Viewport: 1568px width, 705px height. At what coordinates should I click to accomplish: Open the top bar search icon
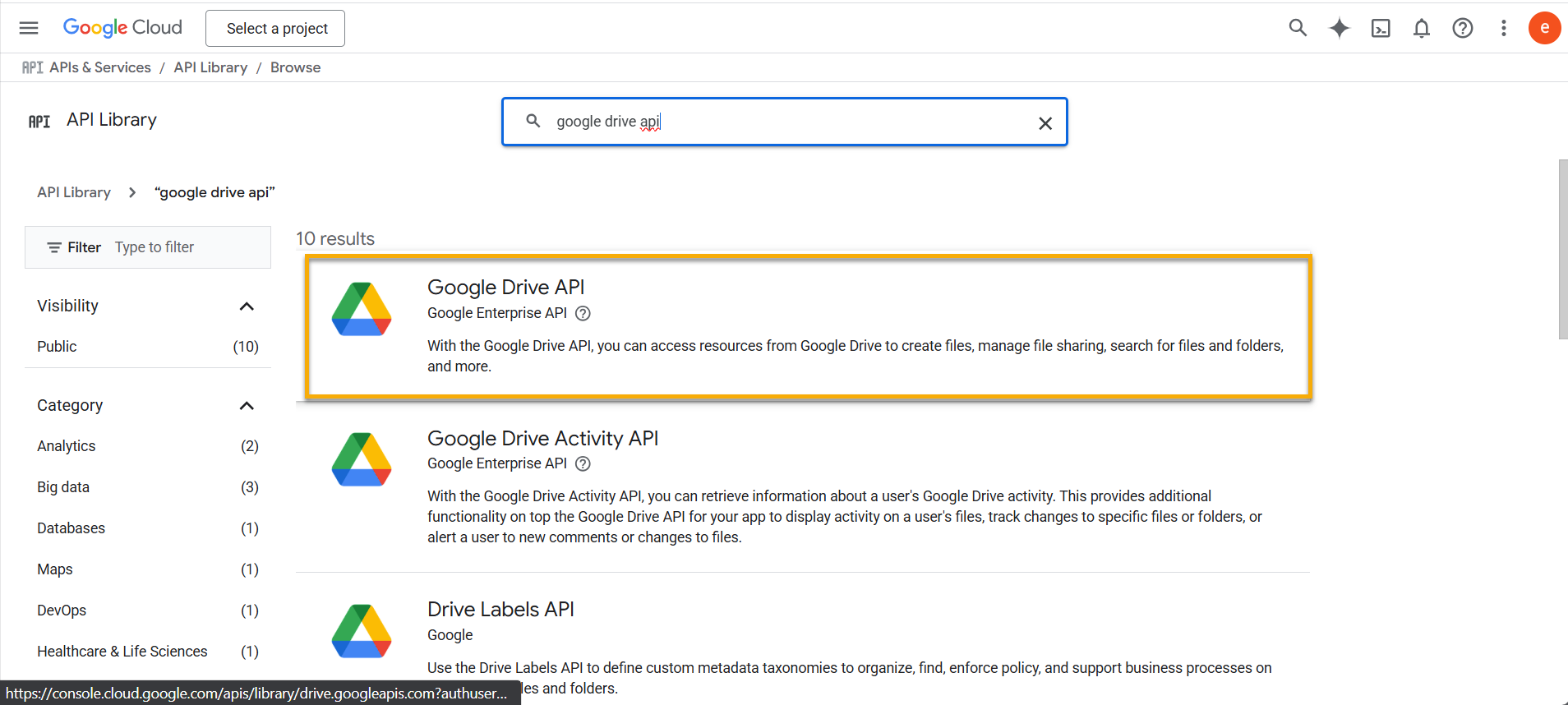tap(1298, 28)
